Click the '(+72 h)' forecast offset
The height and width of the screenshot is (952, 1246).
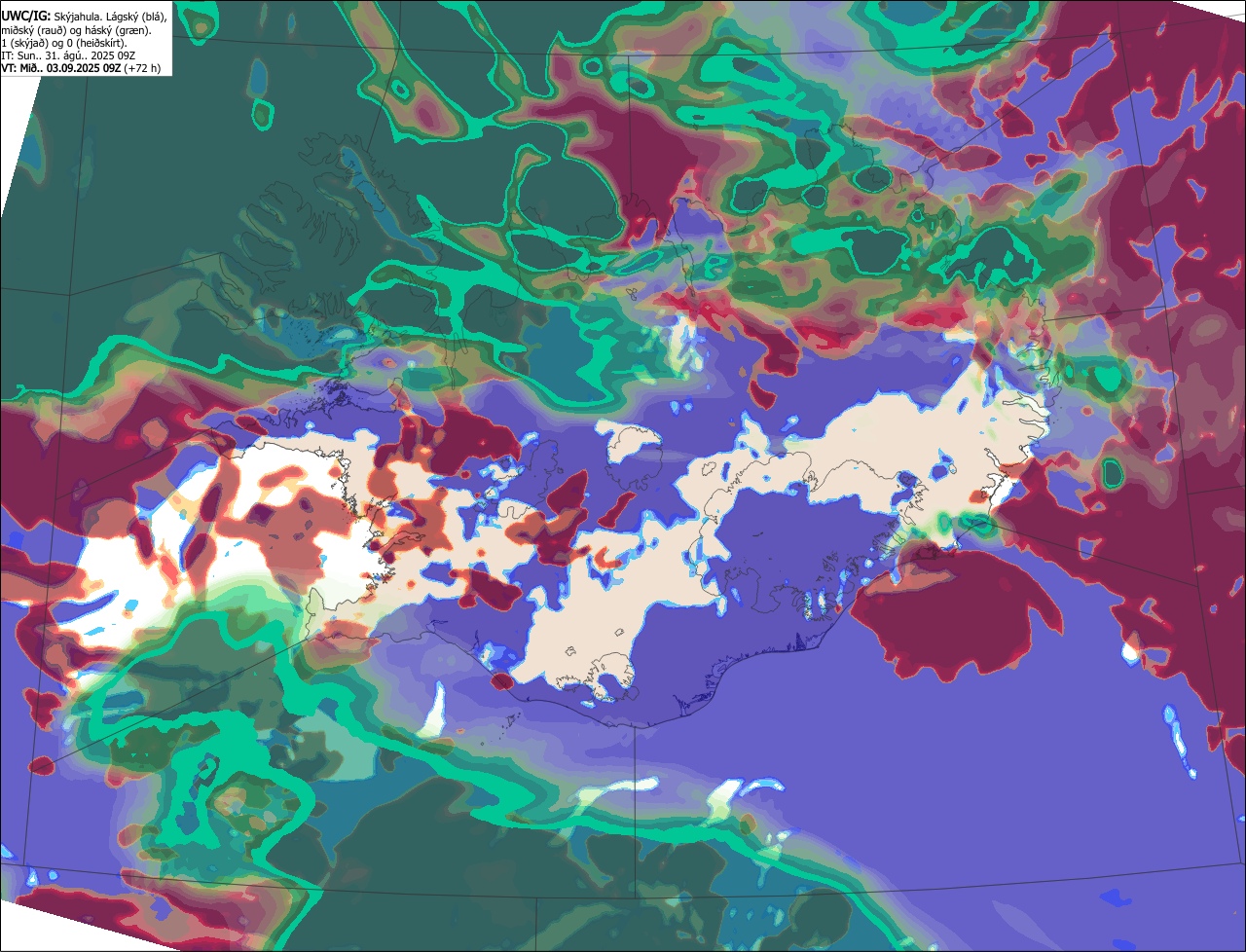(142, 68)
